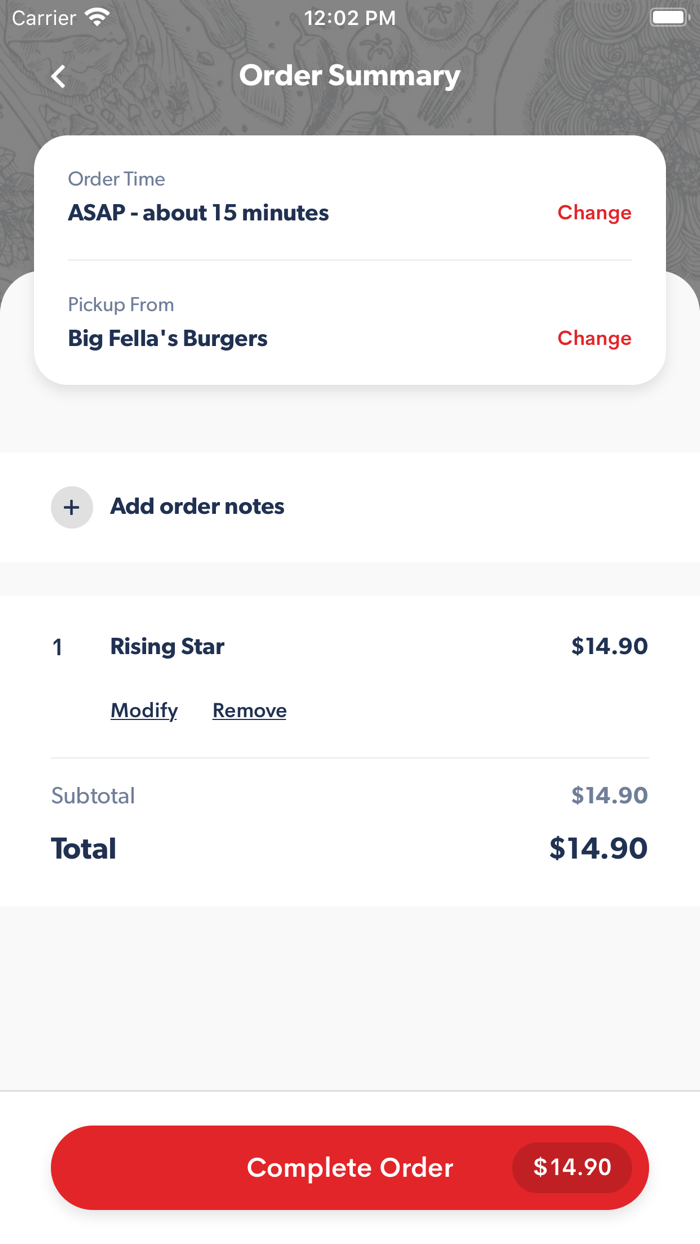
Task: Tap the back arrow on Order Summary
Action: tap(57, 75)
